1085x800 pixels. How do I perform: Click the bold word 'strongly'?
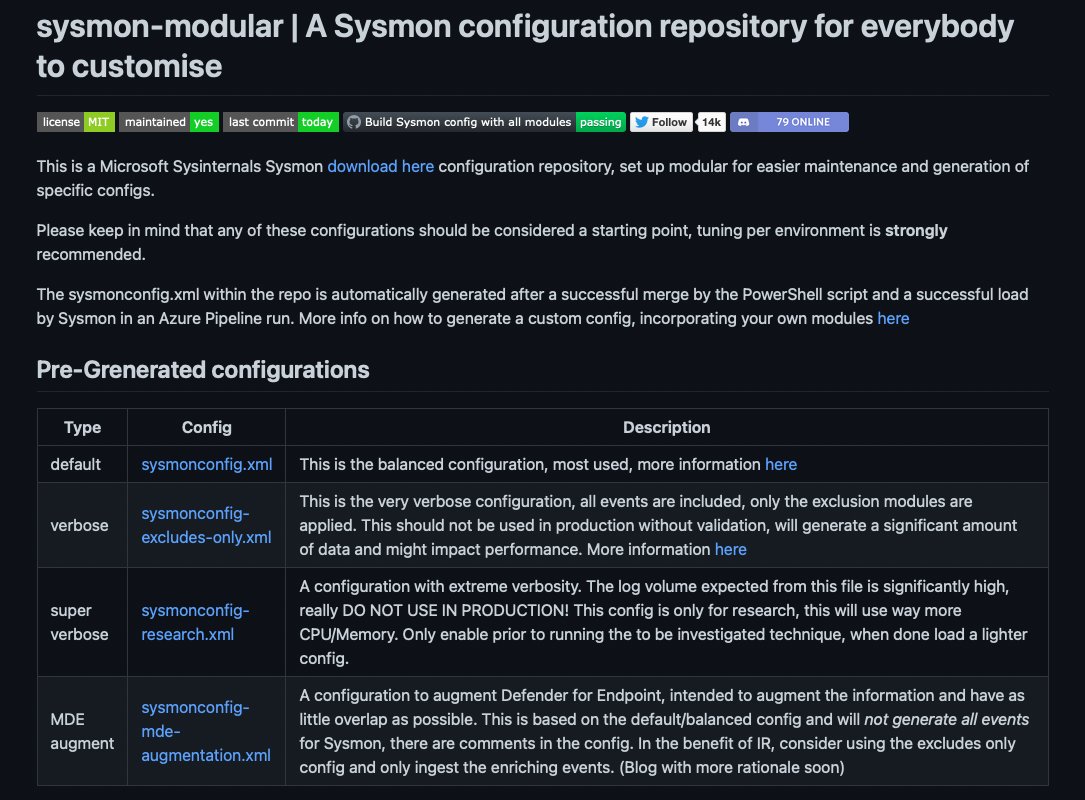(916, 230)
